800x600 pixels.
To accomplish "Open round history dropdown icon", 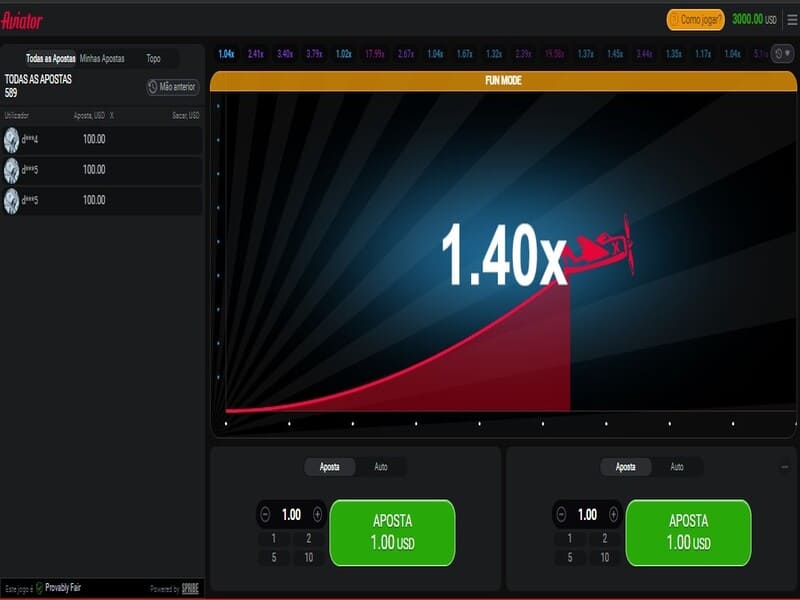I will [x=782, y=54].
